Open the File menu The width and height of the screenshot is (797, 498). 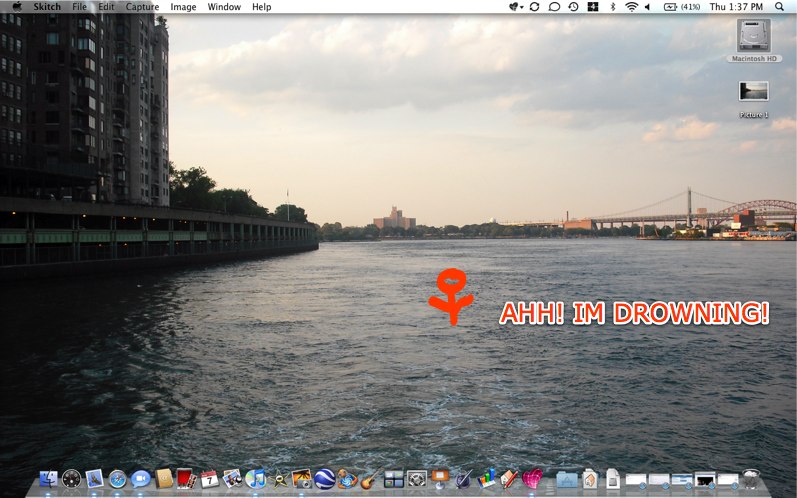point(79,7)
